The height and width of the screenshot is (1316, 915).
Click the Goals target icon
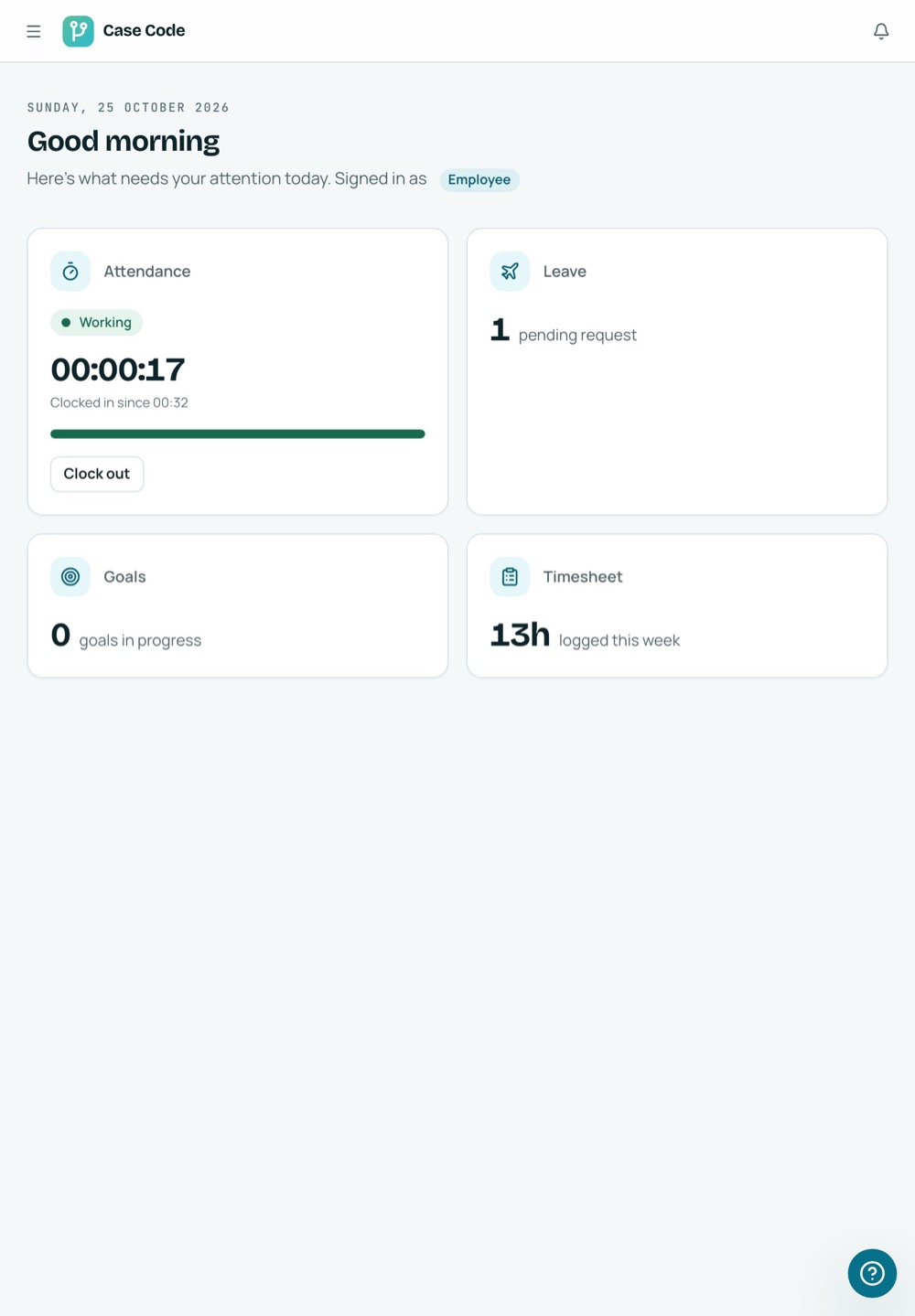[x=70, y=577]
